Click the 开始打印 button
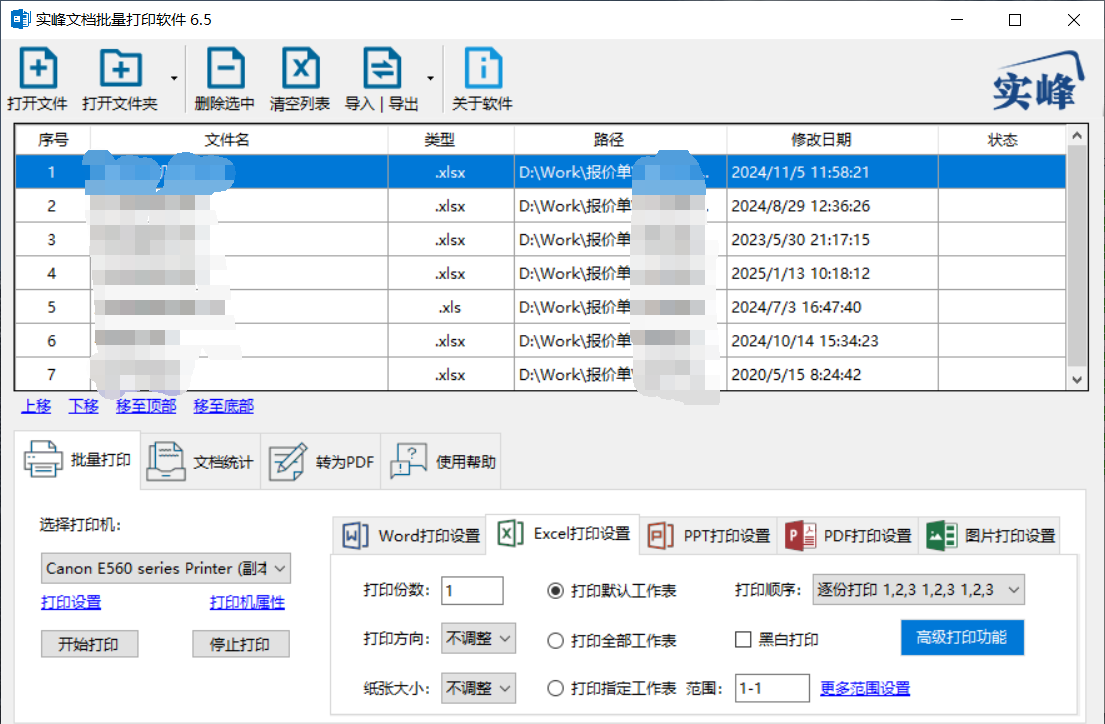This screenshot has width=1105, height=724. (x=89, y=644)
